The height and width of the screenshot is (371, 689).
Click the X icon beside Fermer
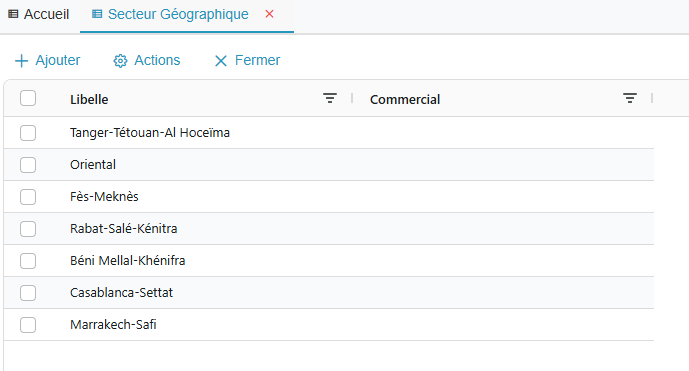pos(221,61)
